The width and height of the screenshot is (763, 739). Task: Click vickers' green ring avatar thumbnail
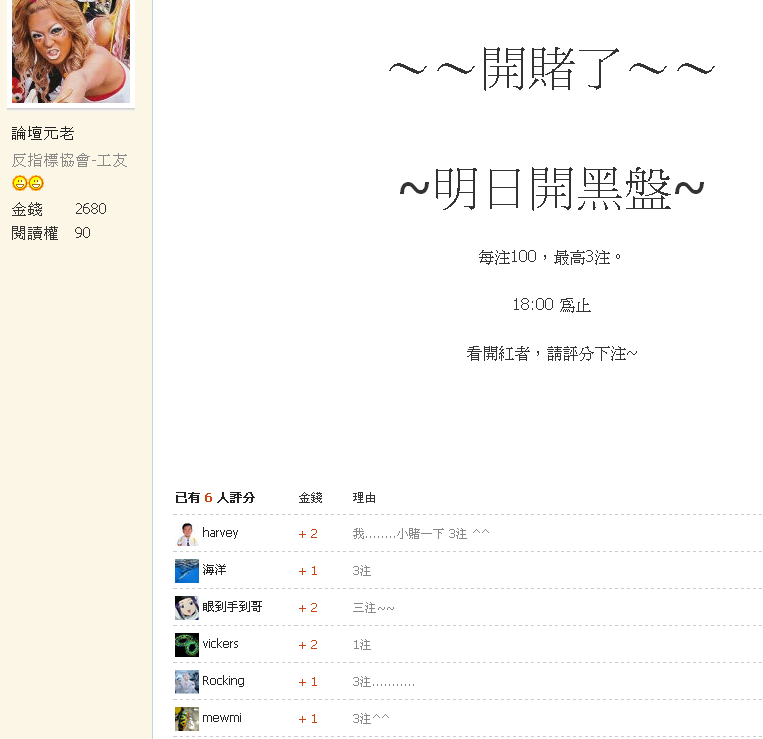[x=187, y=645]
